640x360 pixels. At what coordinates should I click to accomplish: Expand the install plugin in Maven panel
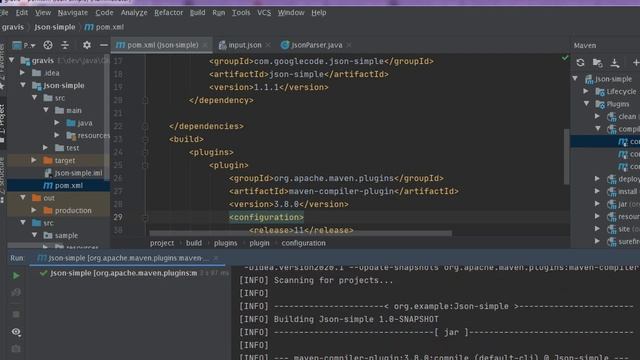pos(598,191)
